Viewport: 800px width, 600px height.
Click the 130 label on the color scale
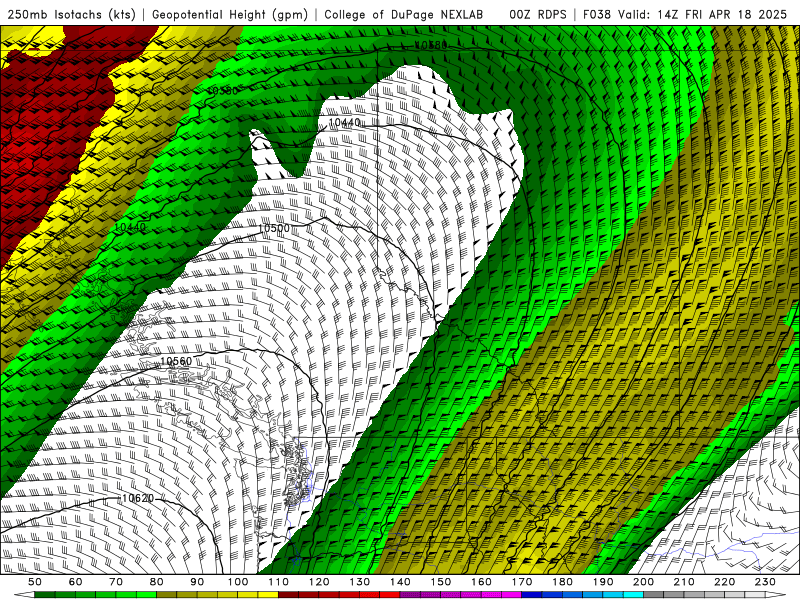coord(359,582)
